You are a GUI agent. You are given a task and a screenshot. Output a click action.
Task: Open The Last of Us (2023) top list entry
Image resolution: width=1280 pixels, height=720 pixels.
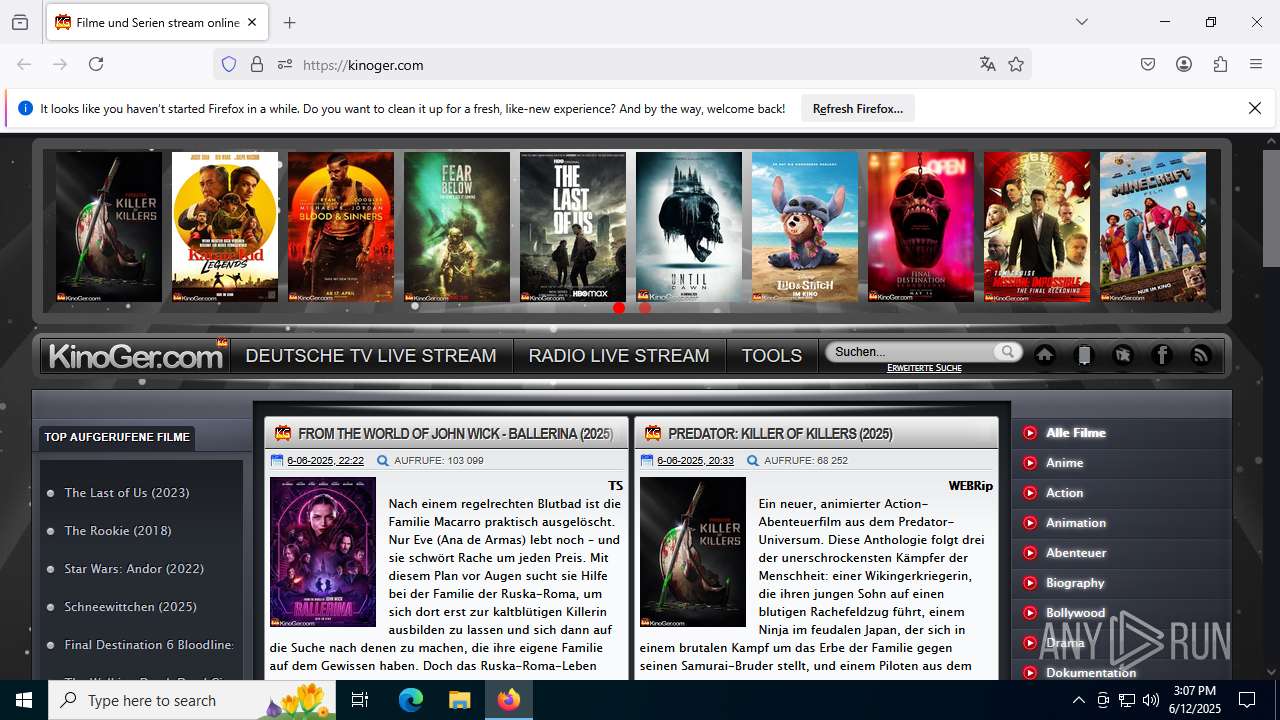pyautogui.click(x=127, y=492)
